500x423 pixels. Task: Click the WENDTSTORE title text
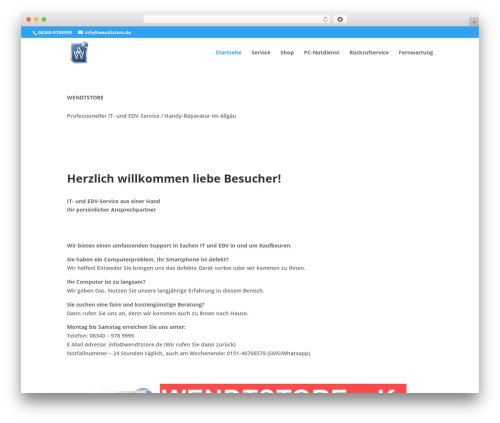[x=85, y=98]
